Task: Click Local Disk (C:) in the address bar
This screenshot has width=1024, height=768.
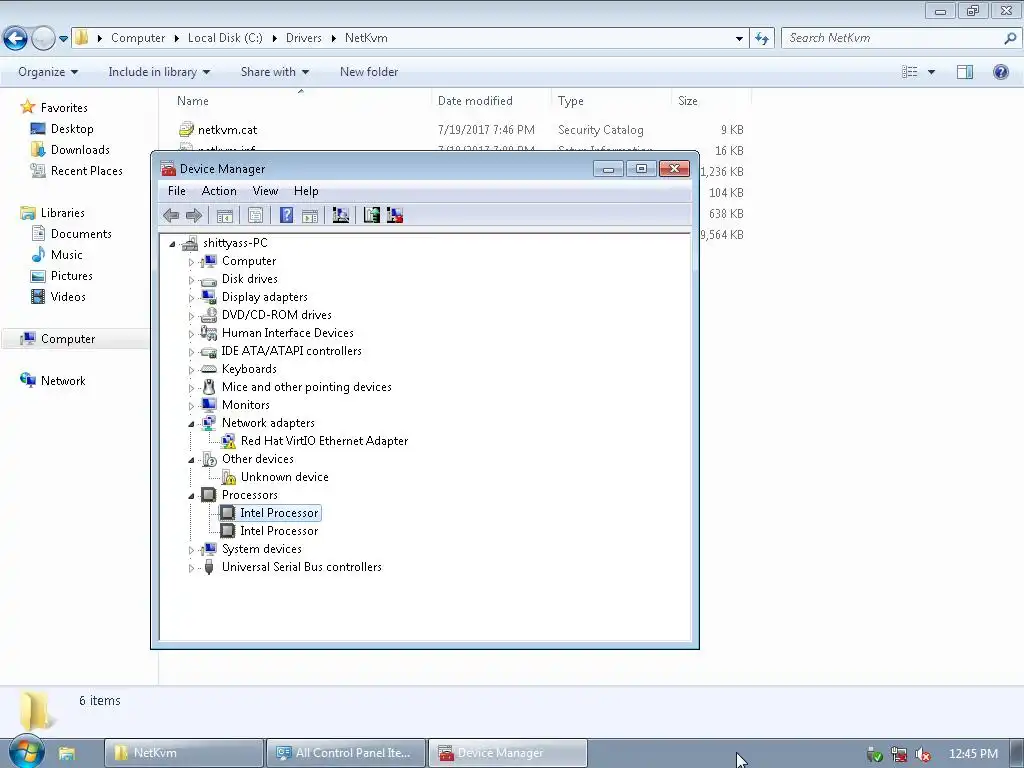Action: 225,38
